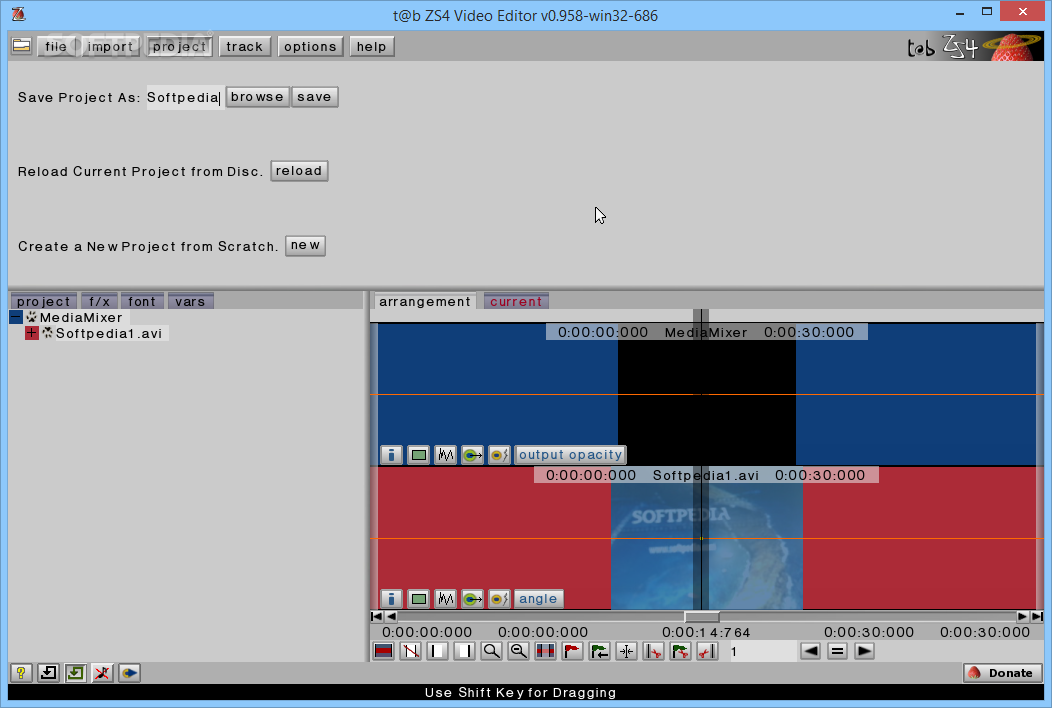Click the browse button
1052x708 pixels.
pos(257,97)
